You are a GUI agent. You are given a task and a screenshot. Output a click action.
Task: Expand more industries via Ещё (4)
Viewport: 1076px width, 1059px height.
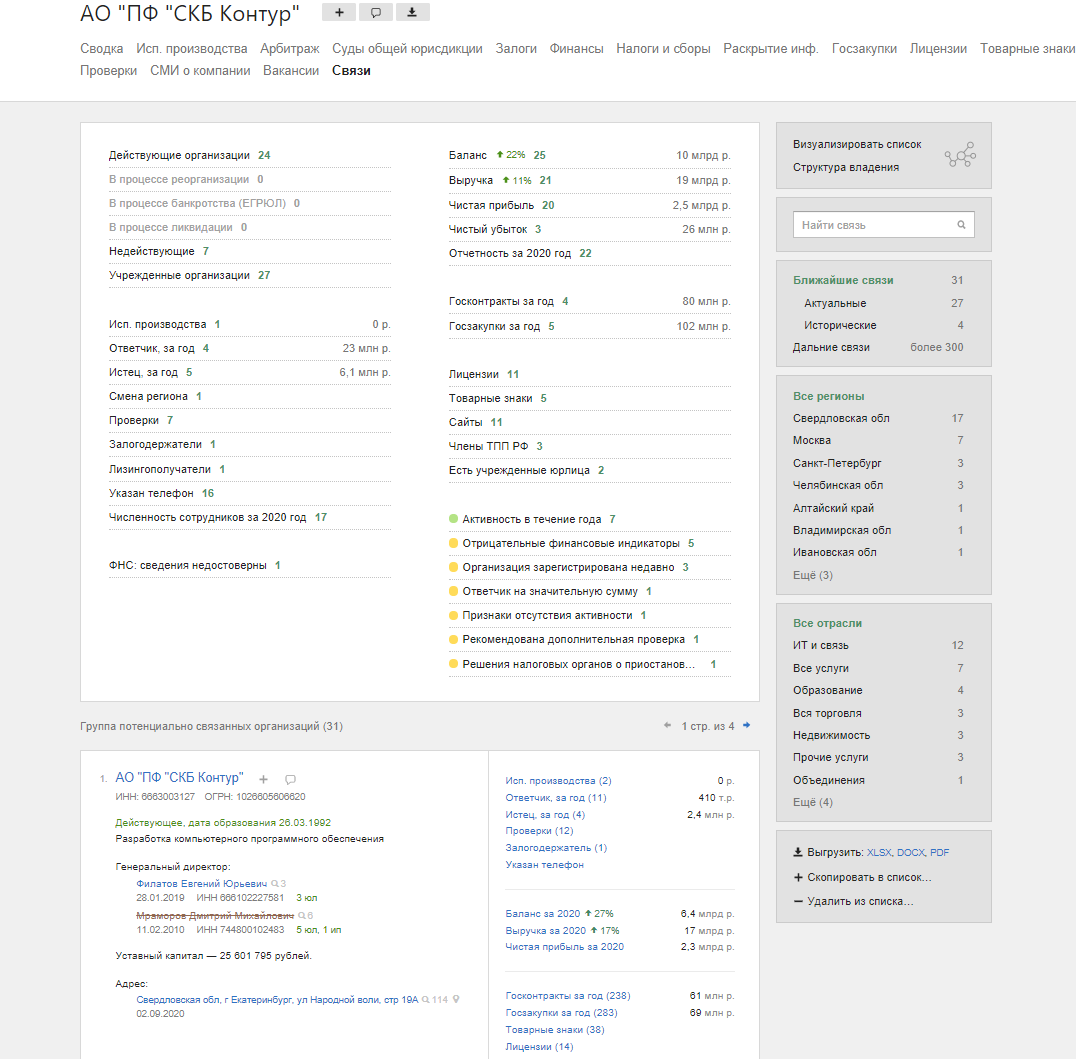(812, 802)
